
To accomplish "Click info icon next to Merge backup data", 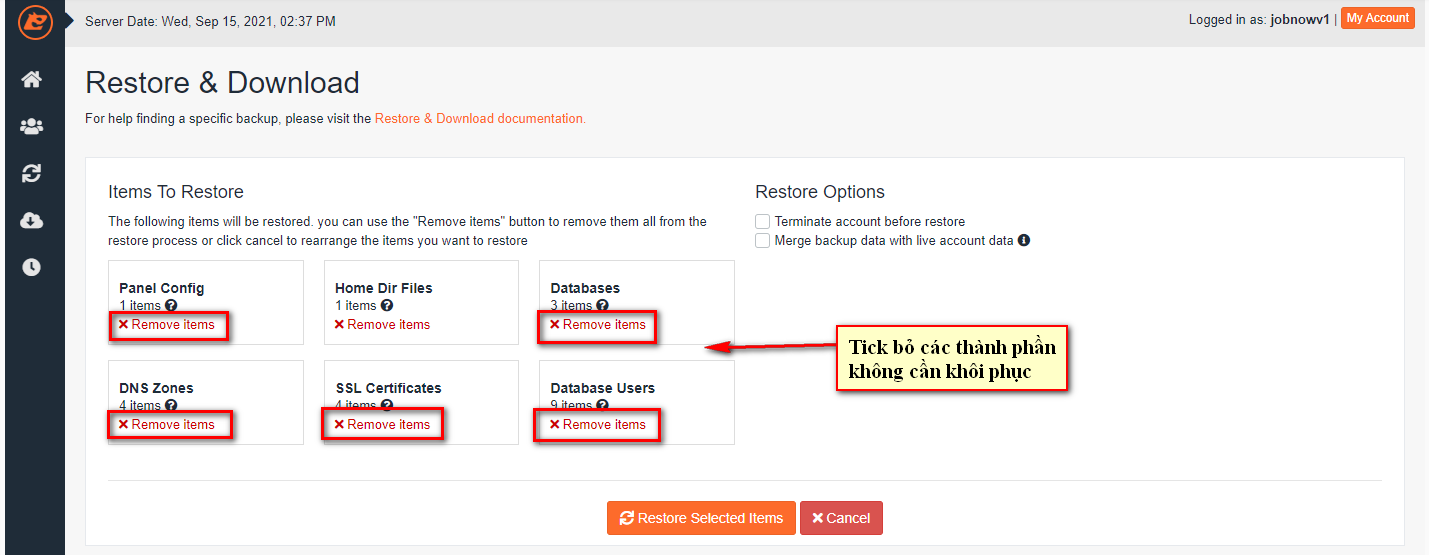I will tap(1024, 241).
